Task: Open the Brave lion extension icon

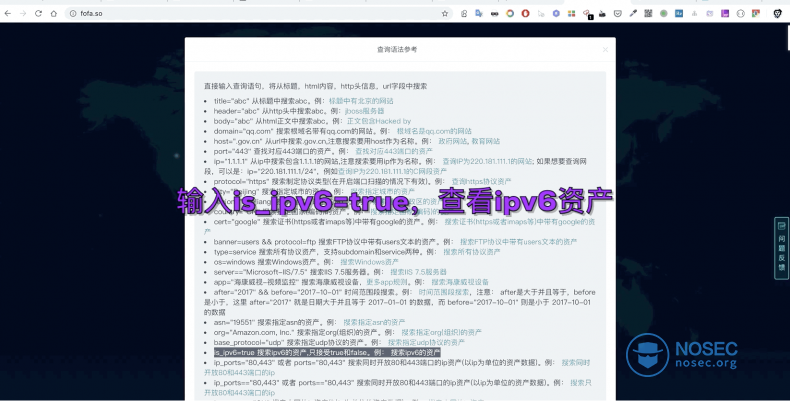Action: tap(778, 14)
